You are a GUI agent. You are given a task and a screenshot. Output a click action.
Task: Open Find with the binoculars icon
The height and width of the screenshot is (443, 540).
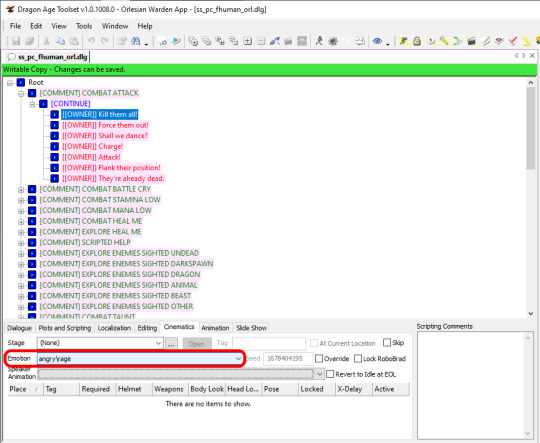click(136, 41)
